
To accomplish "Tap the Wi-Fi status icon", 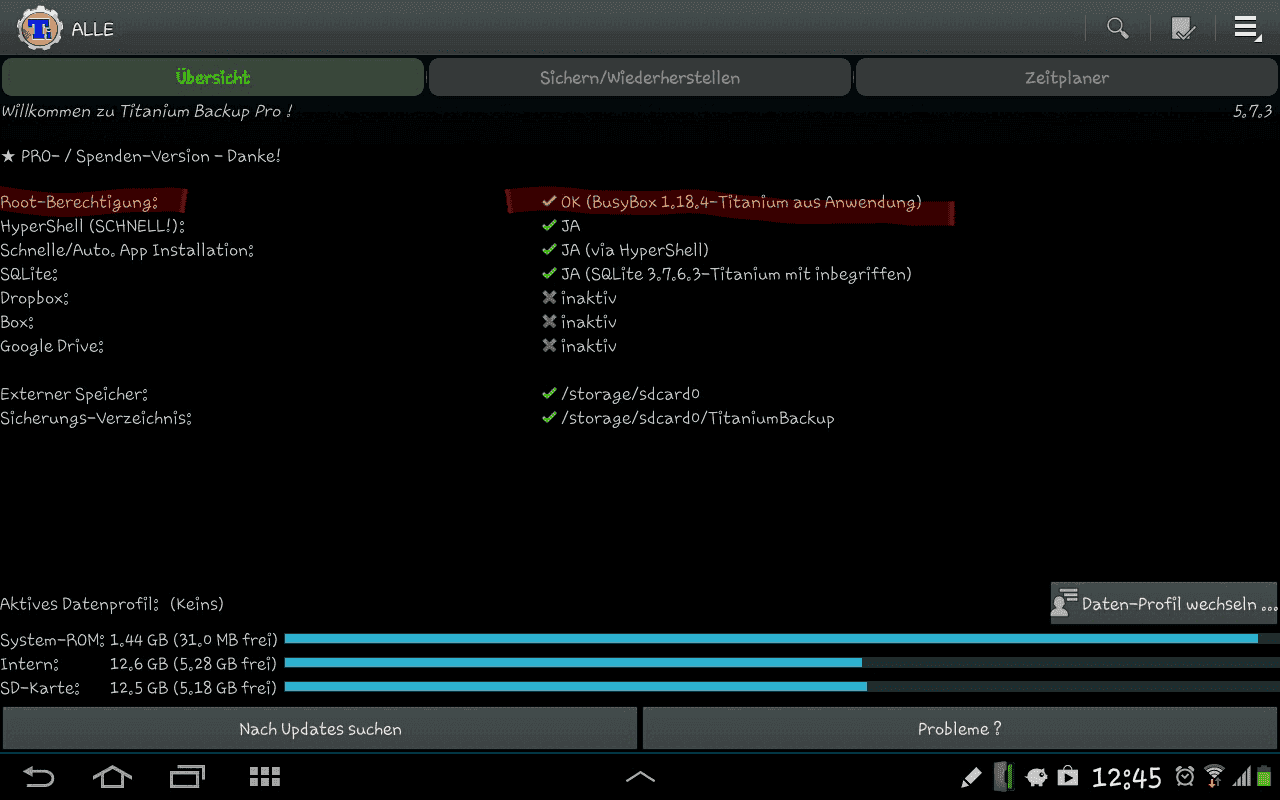I will pyautogui.click(x=1214, y=777).
